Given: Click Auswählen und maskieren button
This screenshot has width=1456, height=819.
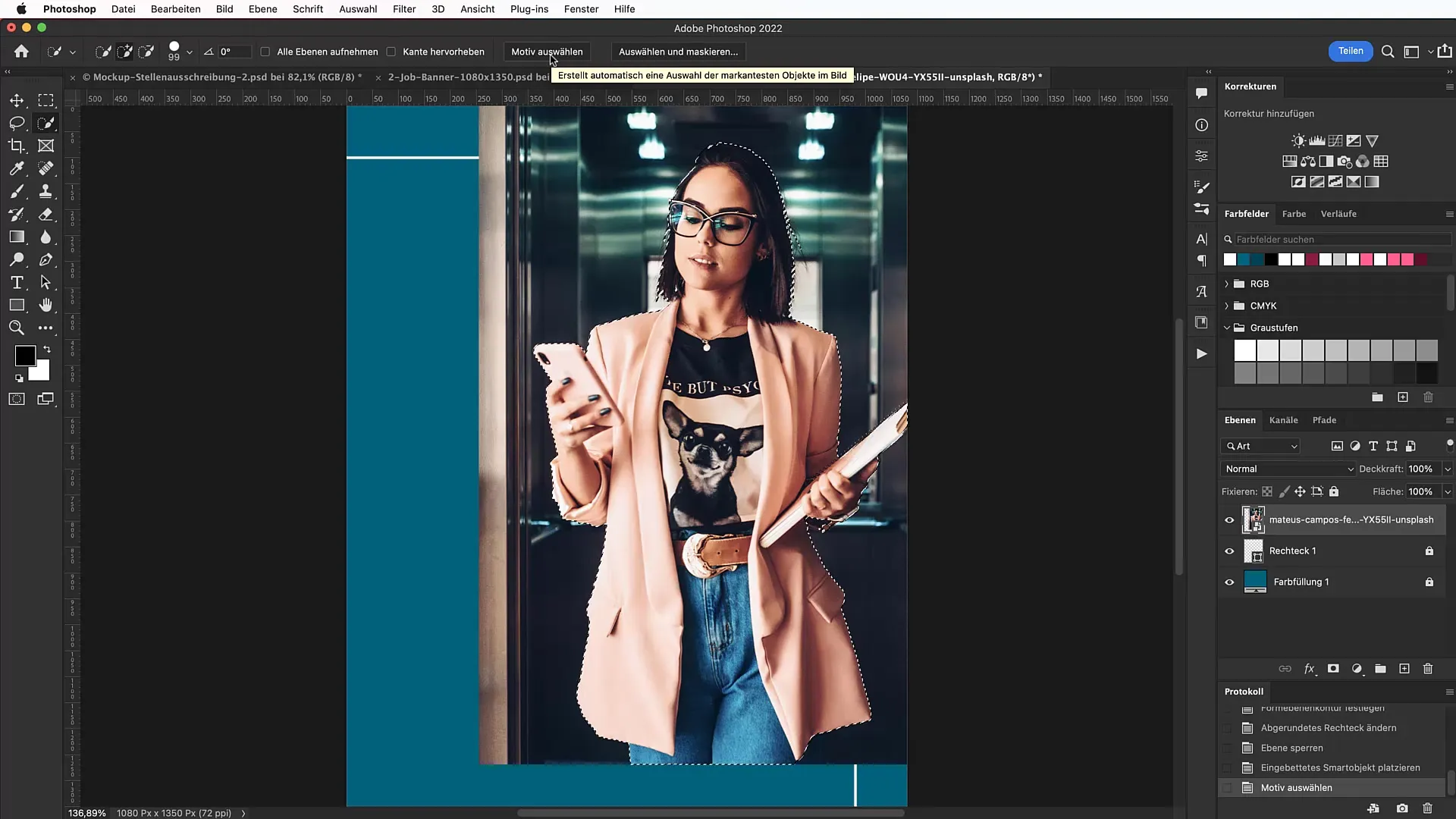Looking at the screenshot, I should point(678,51).
